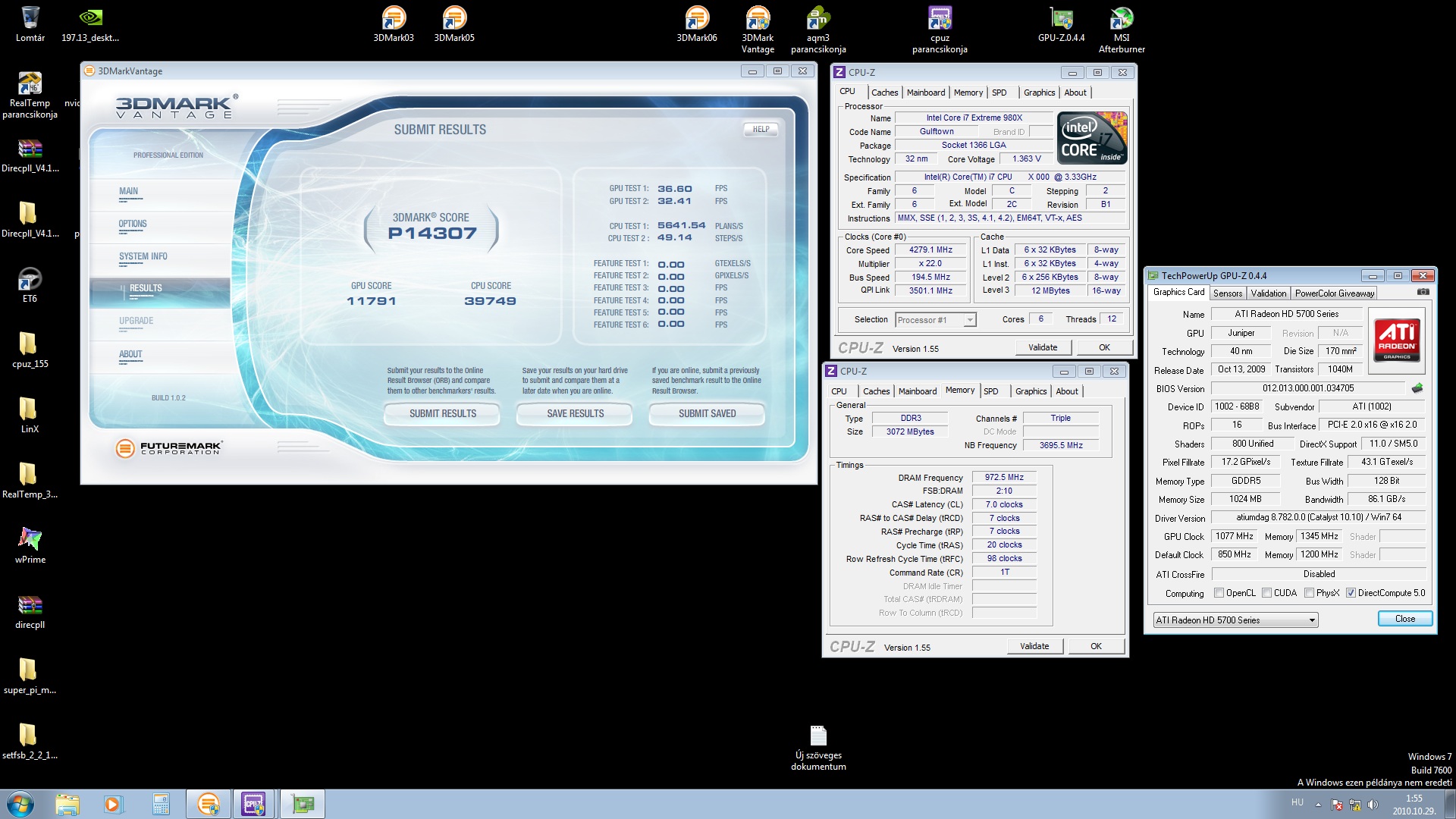The height and width of the screenshot is (819, 1456).
Task: Show hidden tray icons arrow
Action: [1318, 805]
